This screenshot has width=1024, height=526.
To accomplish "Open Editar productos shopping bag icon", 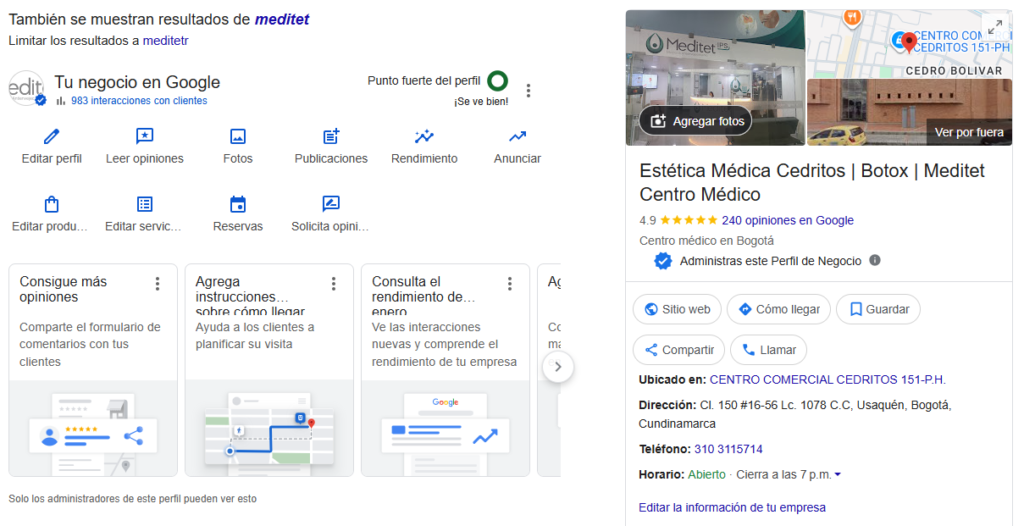I will [52, 205].
